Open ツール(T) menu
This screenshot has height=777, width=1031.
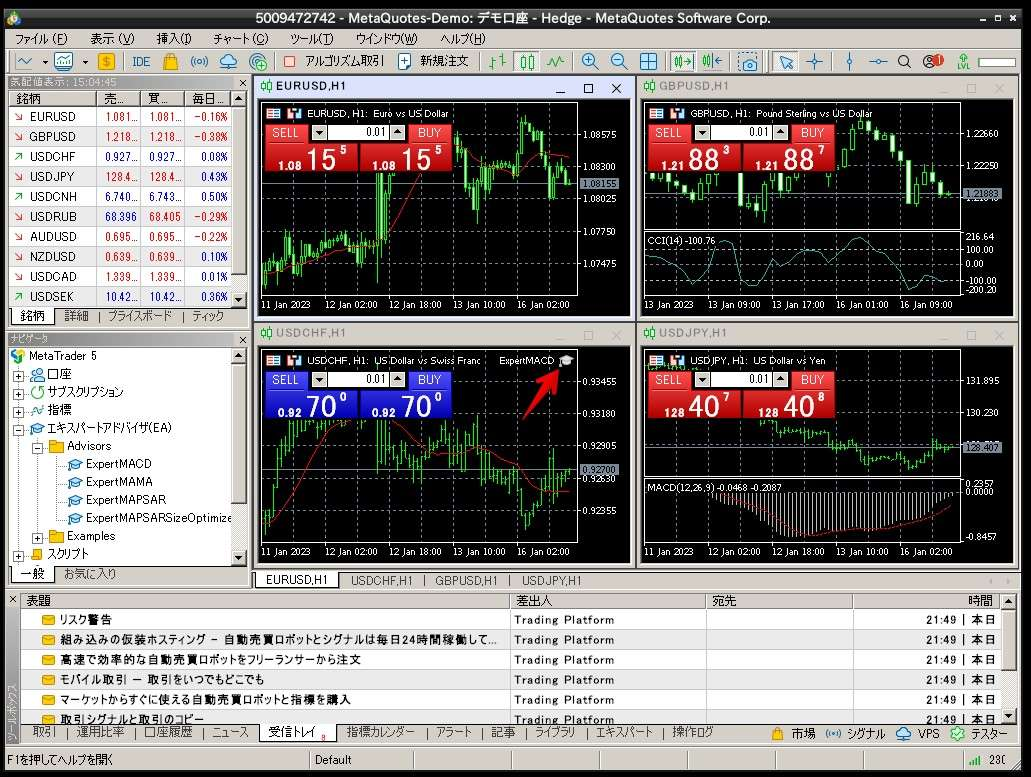click(312, 39)
